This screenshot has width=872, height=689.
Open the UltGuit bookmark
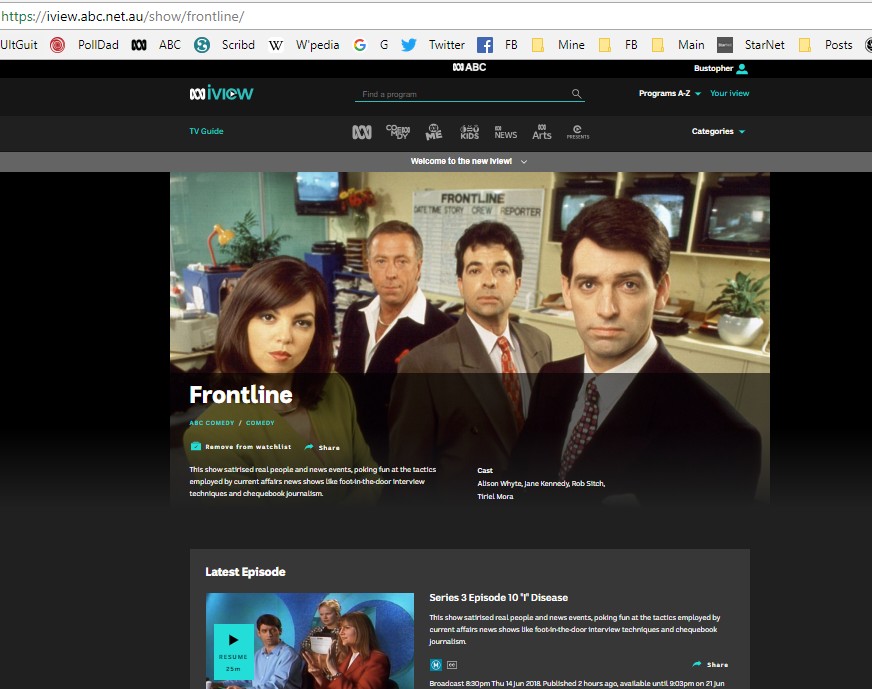[x=18, y=45]
